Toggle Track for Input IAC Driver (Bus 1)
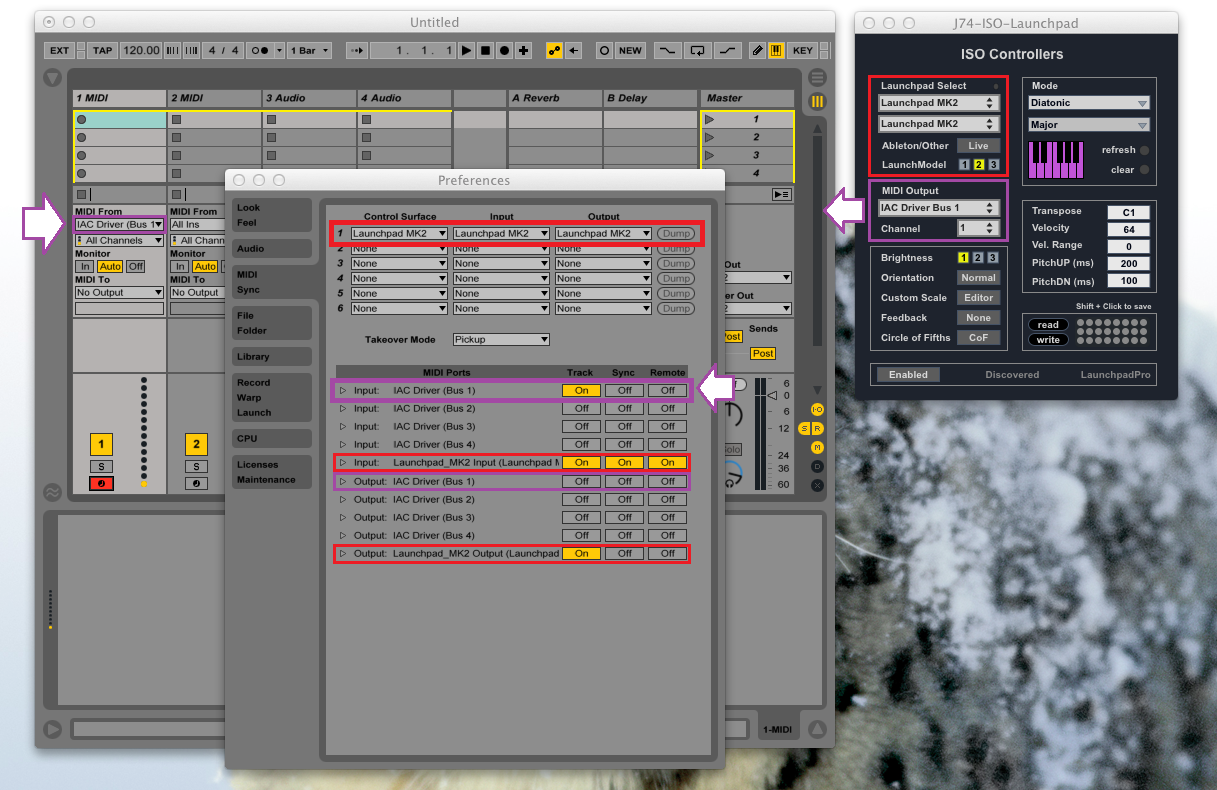The image size is (1217, 790). pyautogui.click(x=581, y=390)
